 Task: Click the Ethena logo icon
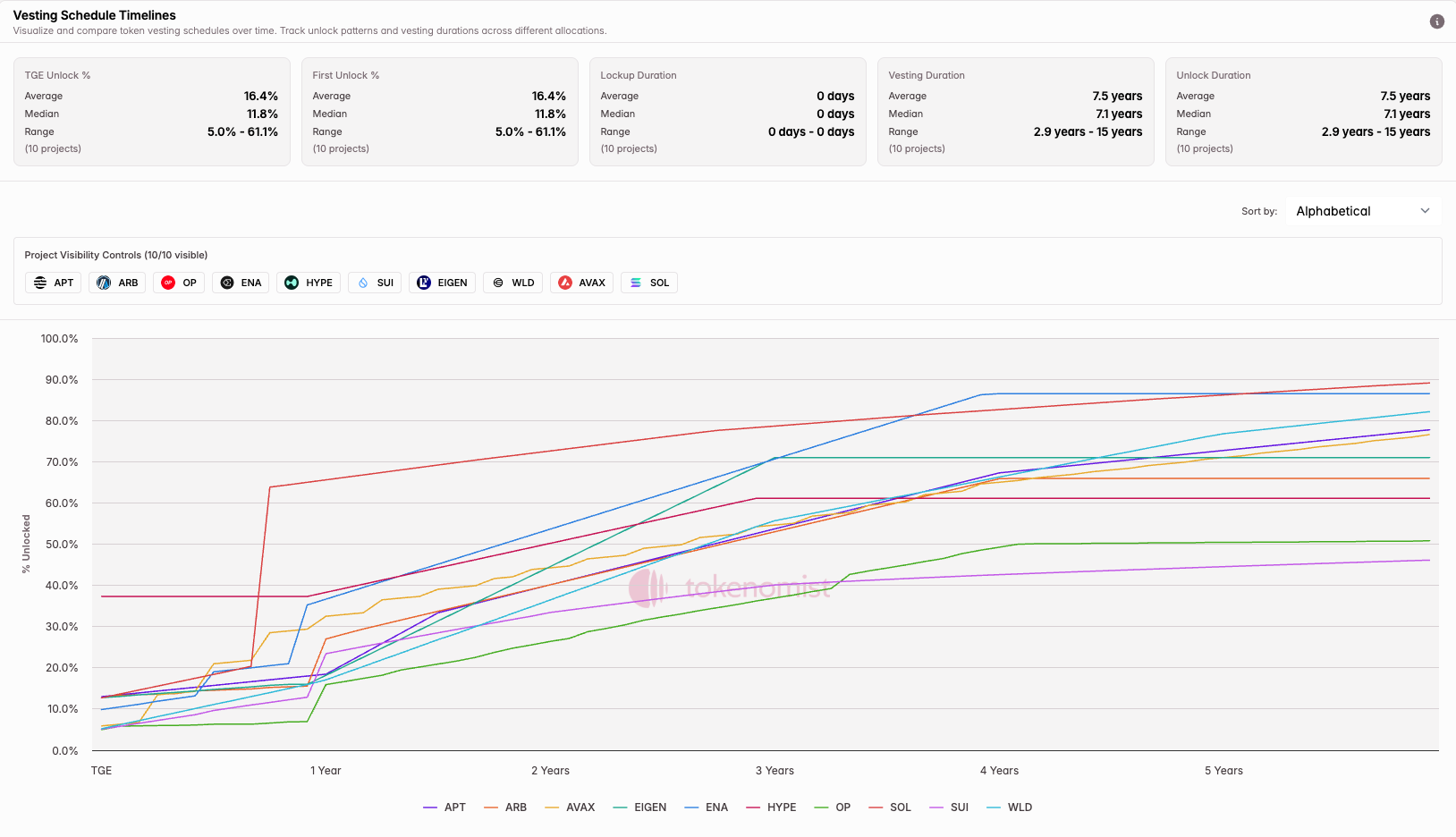pyautogui.click(x=227, y=283)
